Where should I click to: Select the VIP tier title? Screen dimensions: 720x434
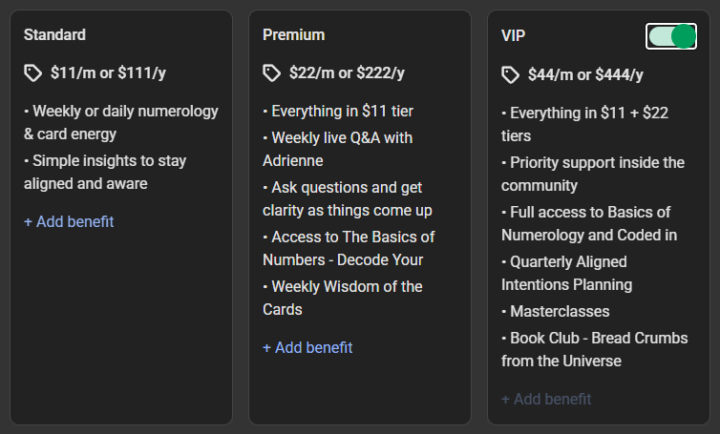point(513,35)
